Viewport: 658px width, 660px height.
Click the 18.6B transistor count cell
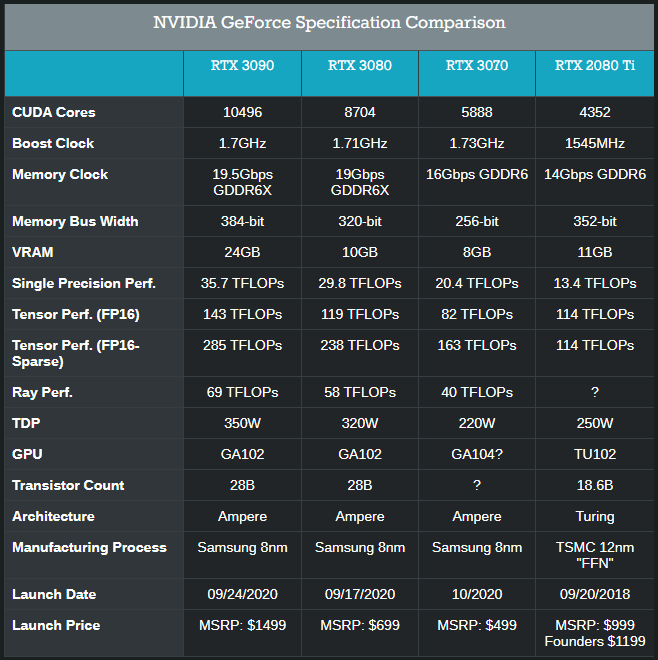595,486
